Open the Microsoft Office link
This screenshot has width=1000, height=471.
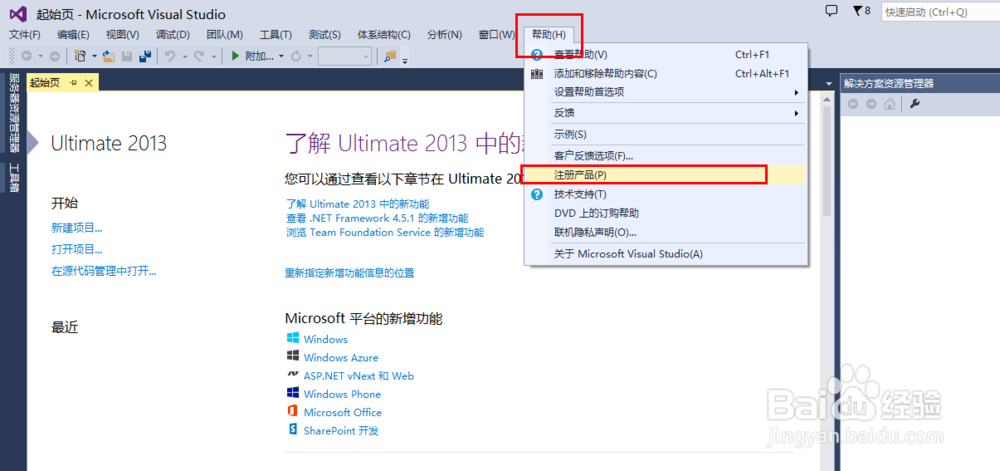click(342, 412)
